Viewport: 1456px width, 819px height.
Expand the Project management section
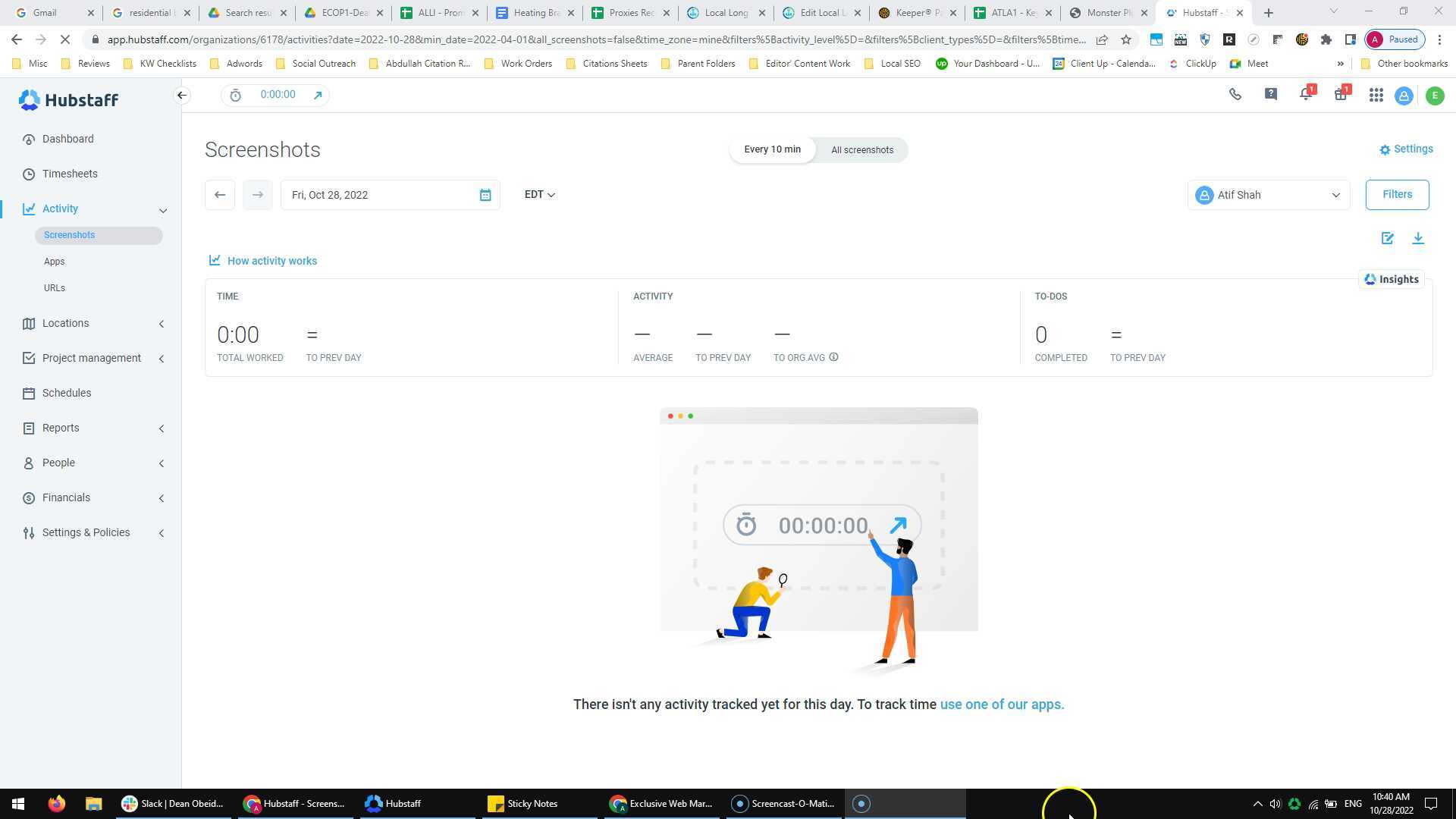pos(91,359)
